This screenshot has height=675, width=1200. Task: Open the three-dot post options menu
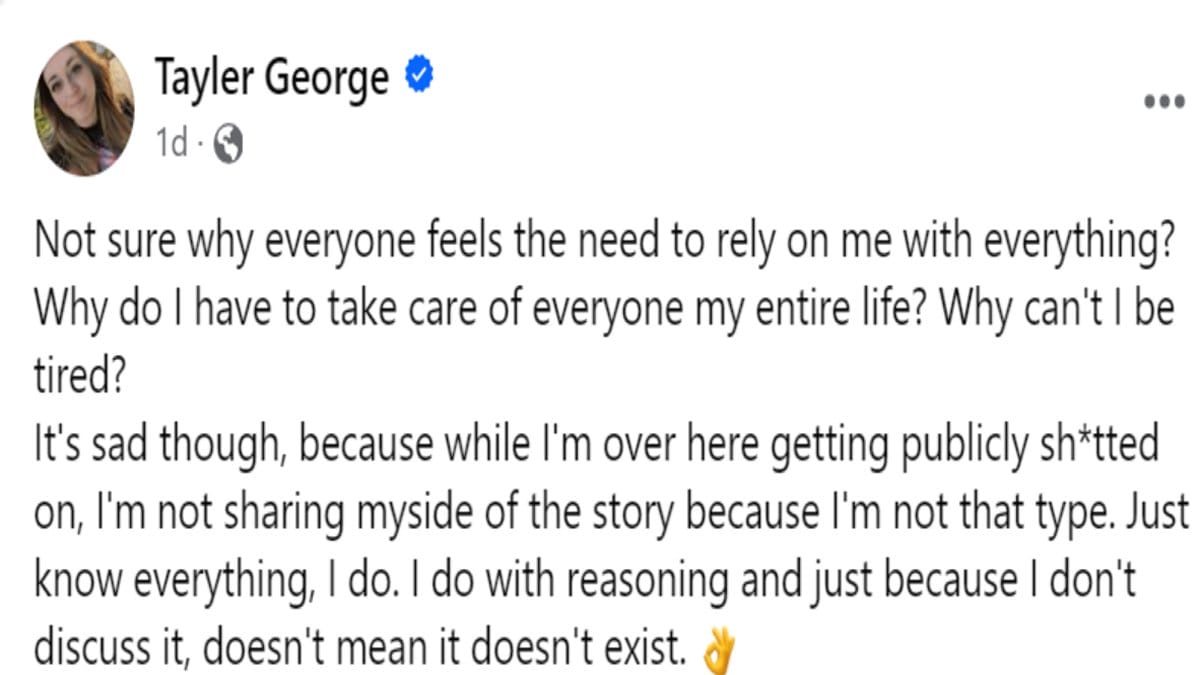coord(1163,102)
